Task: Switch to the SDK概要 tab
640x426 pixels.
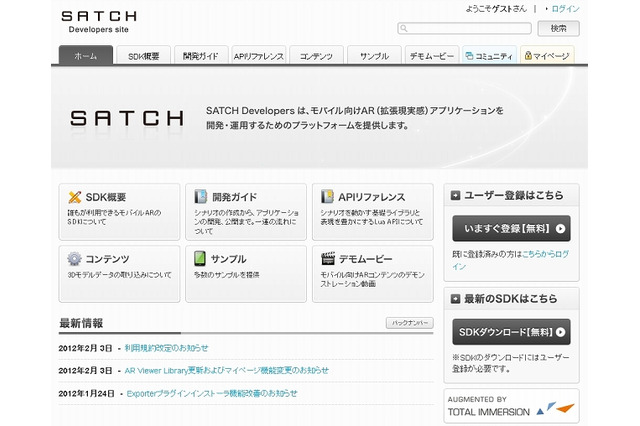Action: coord(143,56)
